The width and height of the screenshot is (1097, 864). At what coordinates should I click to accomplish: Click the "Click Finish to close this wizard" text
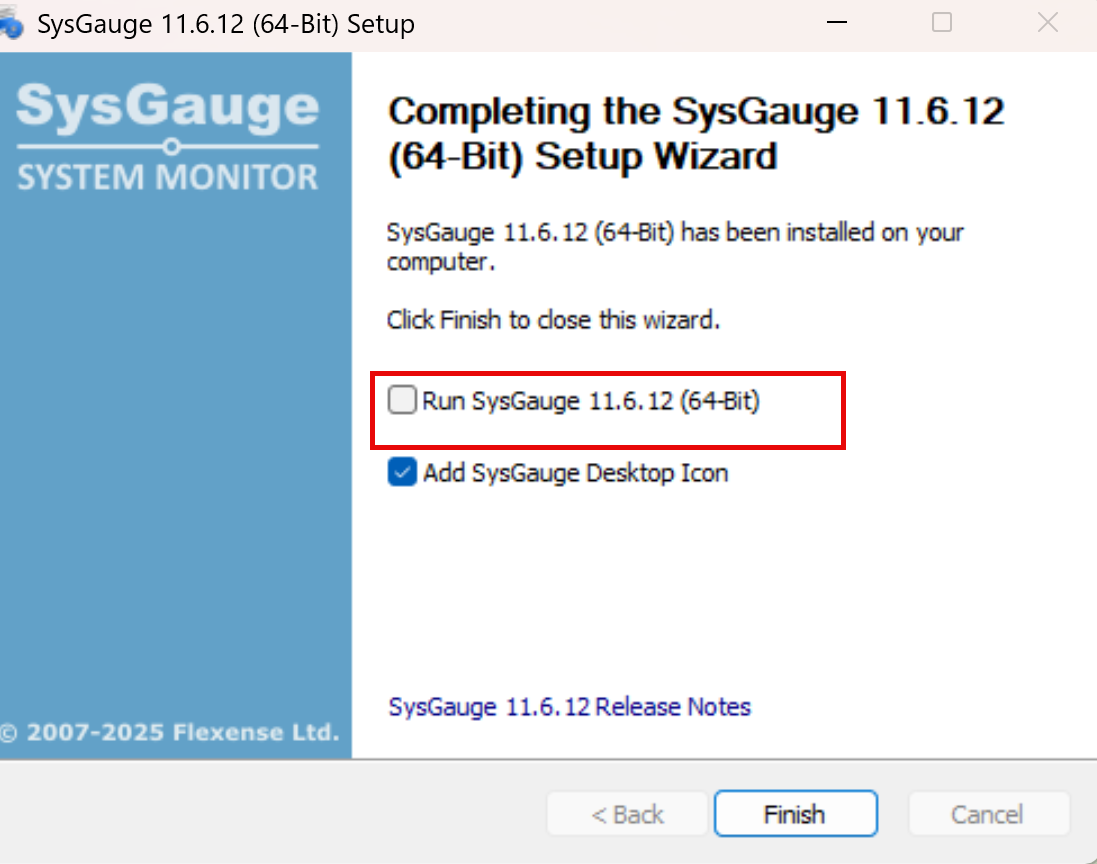click(x=554, y=321)
